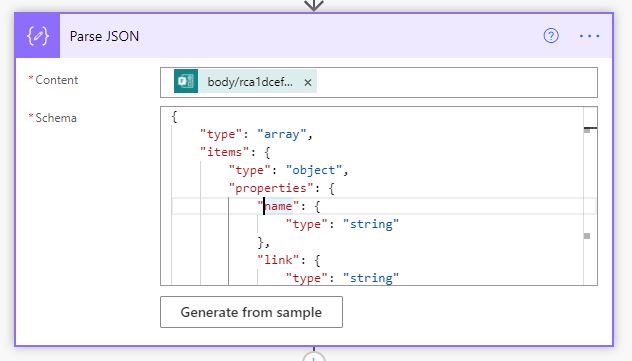Click the "string" value under name
This screenshot has height=361, width=632.
[371, 224]
